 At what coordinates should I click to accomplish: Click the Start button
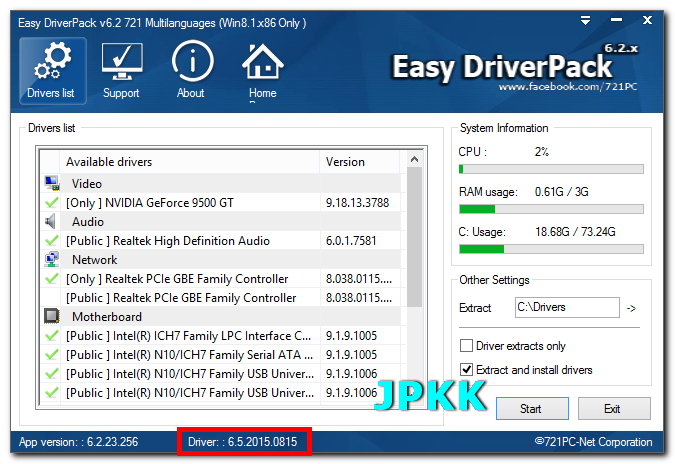click(x=532, y=408)
